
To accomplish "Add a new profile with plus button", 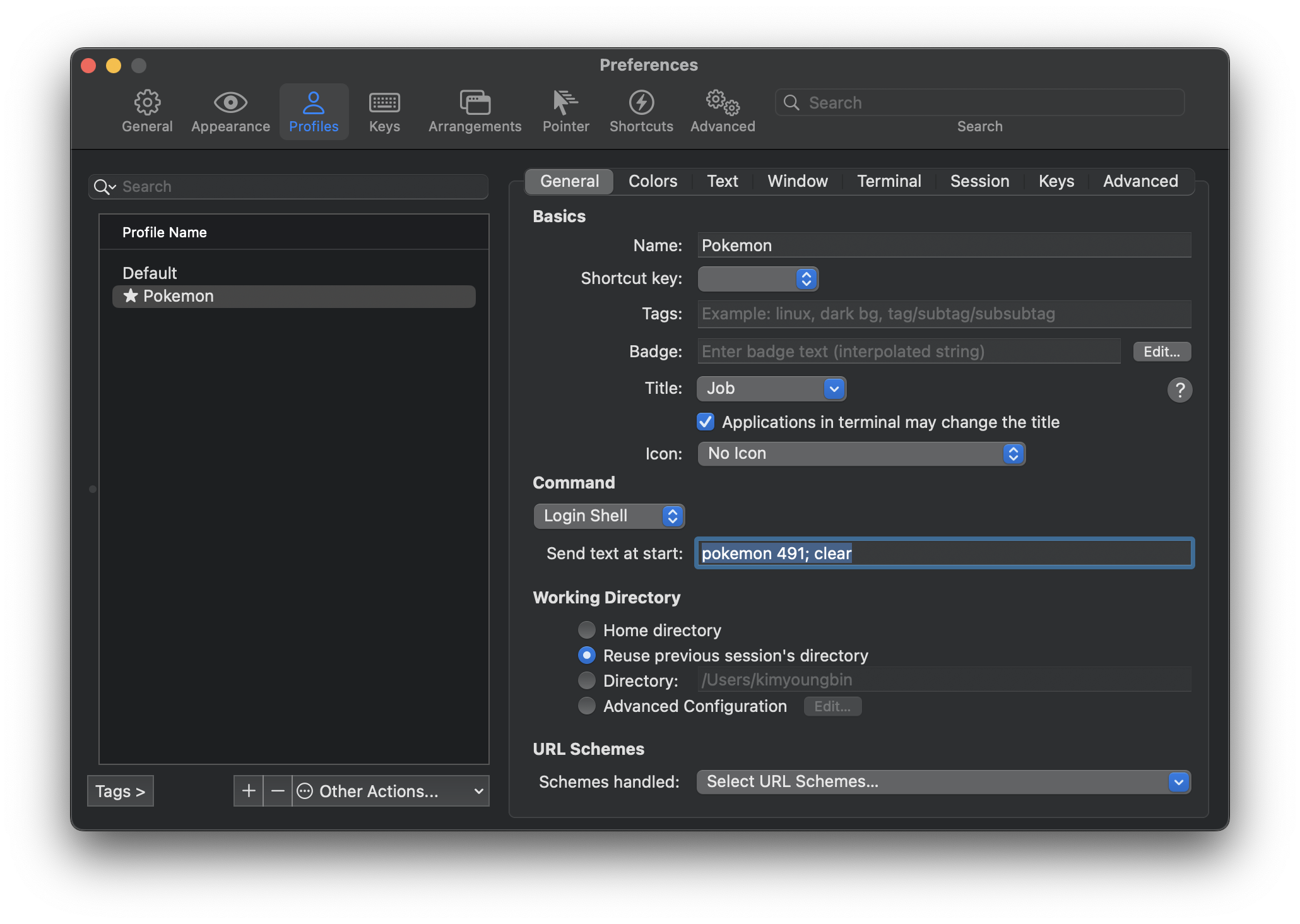I will 249,791.
